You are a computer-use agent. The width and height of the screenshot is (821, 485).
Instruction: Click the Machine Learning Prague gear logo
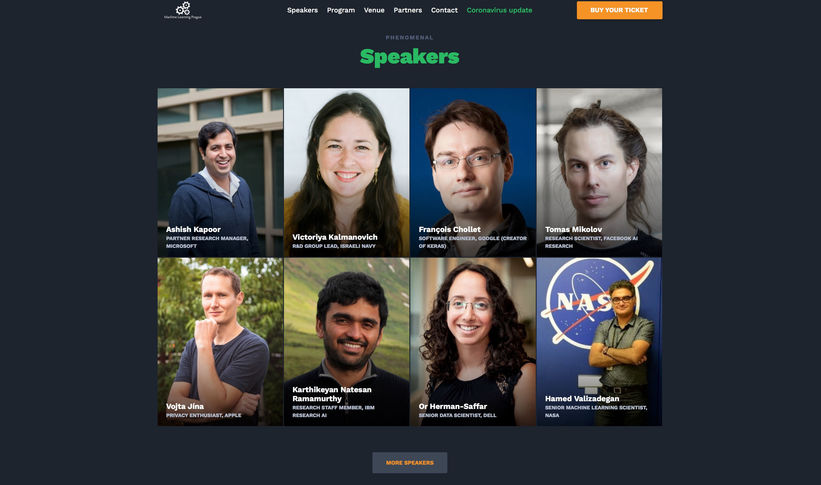(183, 10)
